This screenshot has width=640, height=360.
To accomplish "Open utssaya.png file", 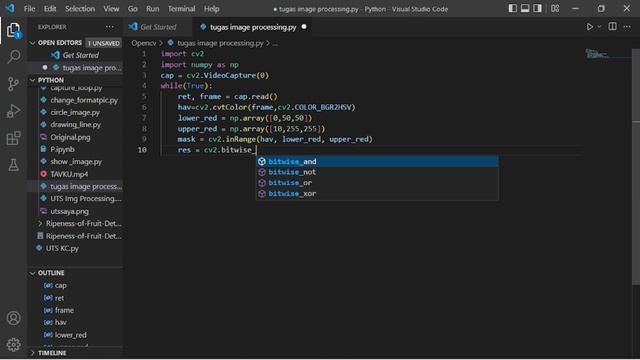I will click(76, 211).
